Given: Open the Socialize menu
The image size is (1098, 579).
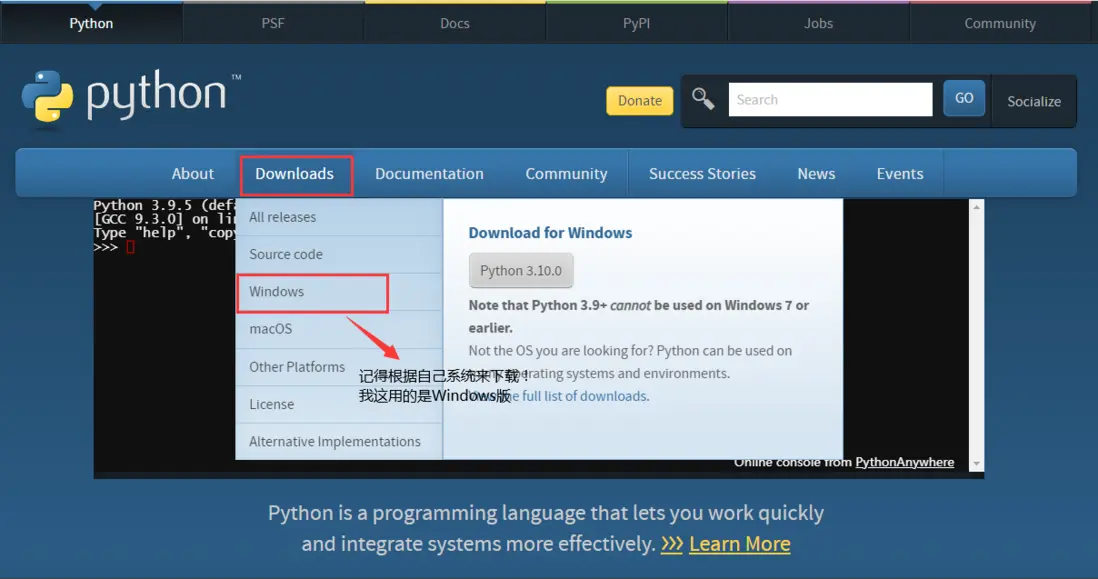Looking at the screenshot, I should 1034,102.
